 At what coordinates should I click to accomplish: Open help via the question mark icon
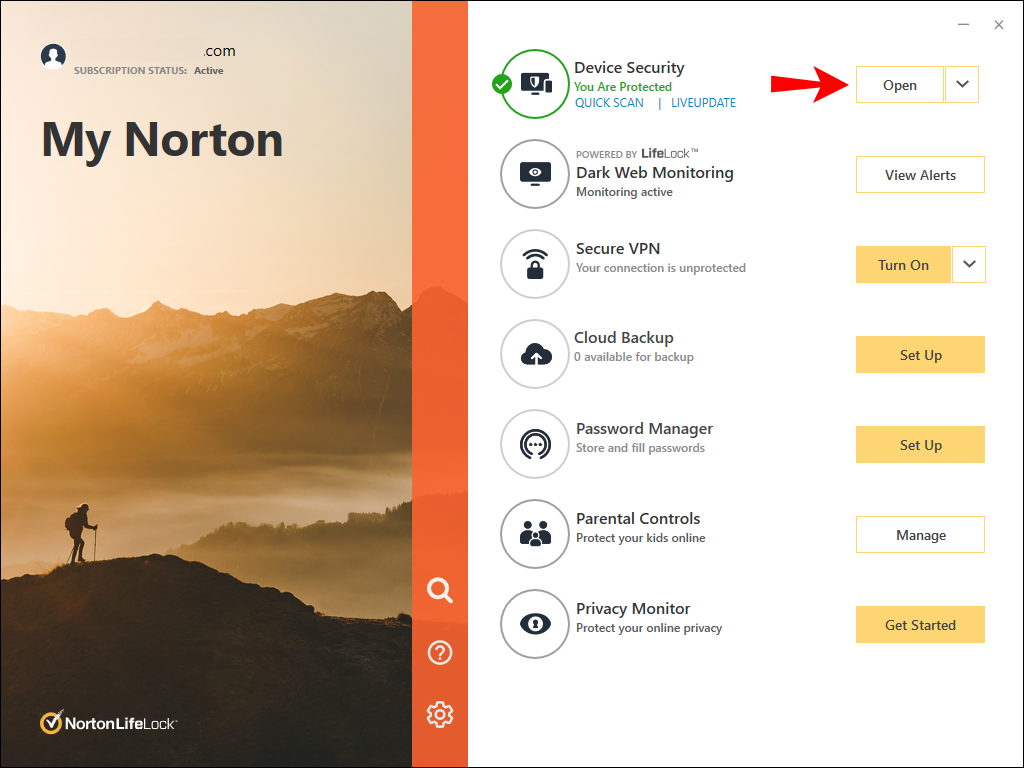coord(440,652)
